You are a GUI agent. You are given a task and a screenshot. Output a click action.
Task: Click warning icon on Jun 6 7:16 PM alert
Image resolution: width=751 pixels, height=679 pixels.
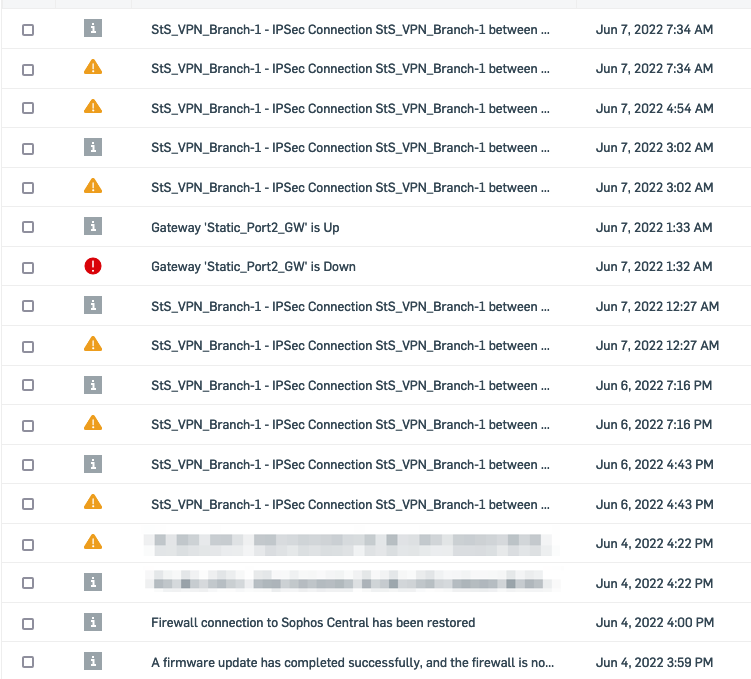click(93, 423)
